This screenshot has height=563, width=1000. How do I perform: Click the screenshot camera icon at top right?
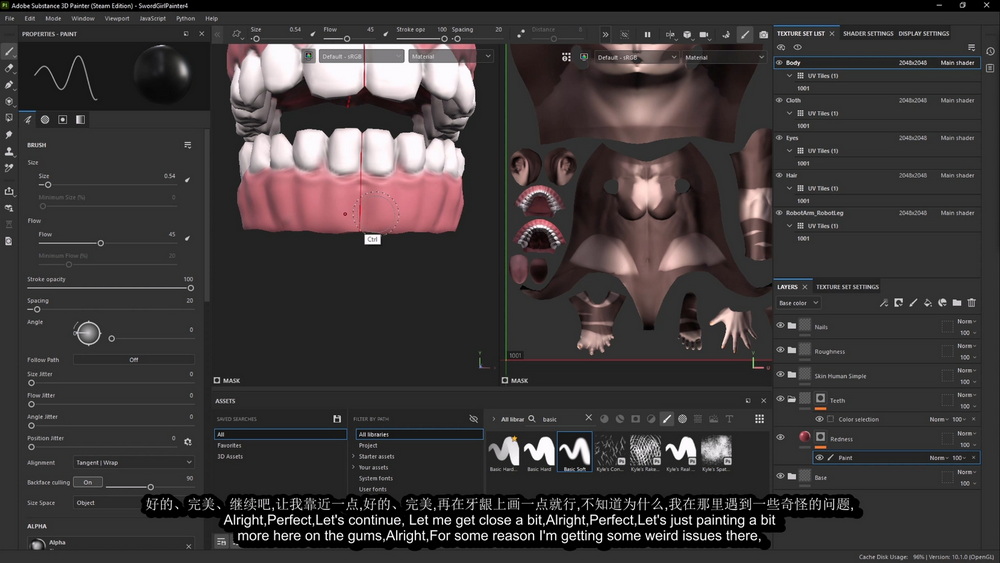(763, 34)
